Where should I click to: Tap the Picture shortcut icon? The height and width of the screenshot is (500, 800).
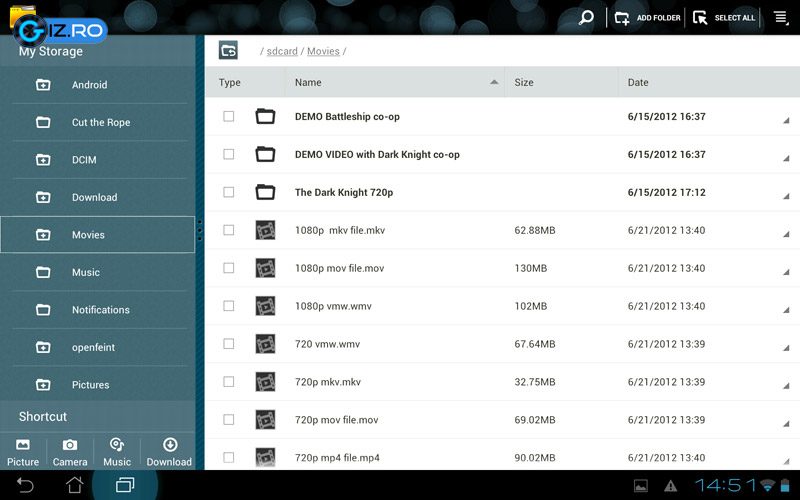[x=23, y=445]
